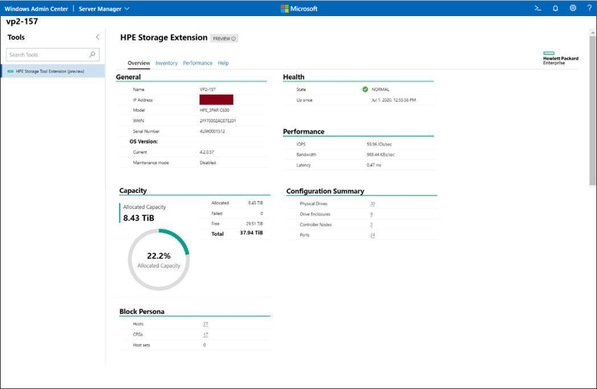The height and width of the screenshot is (389, 597).
Task: Open the help question mark icon
Action: [589, 8]
